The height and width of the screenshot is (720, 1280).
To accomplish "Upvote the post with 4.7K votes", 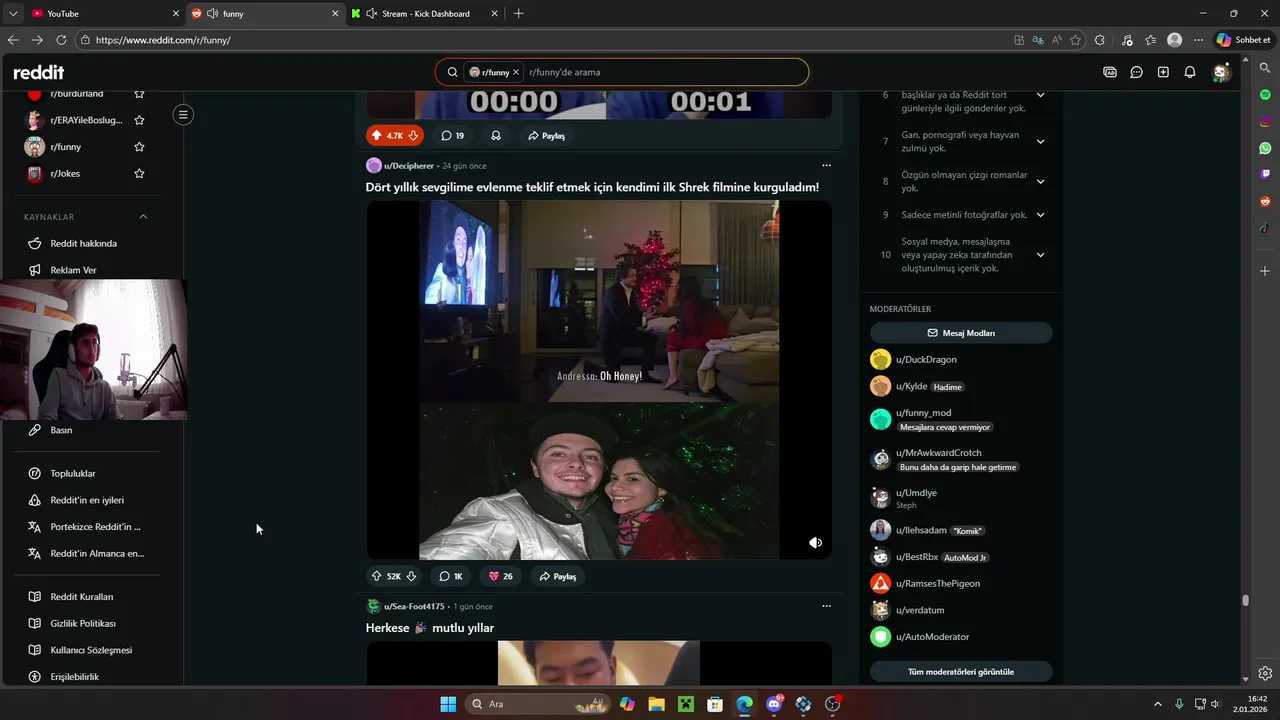I will click(x=377, y=135).
